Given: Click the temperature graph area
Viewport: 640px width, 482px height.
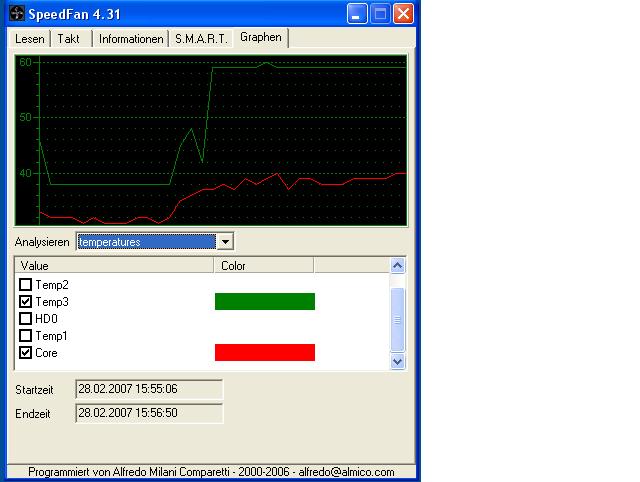Looking at the screenshot, I should click(x=211, y=140).
